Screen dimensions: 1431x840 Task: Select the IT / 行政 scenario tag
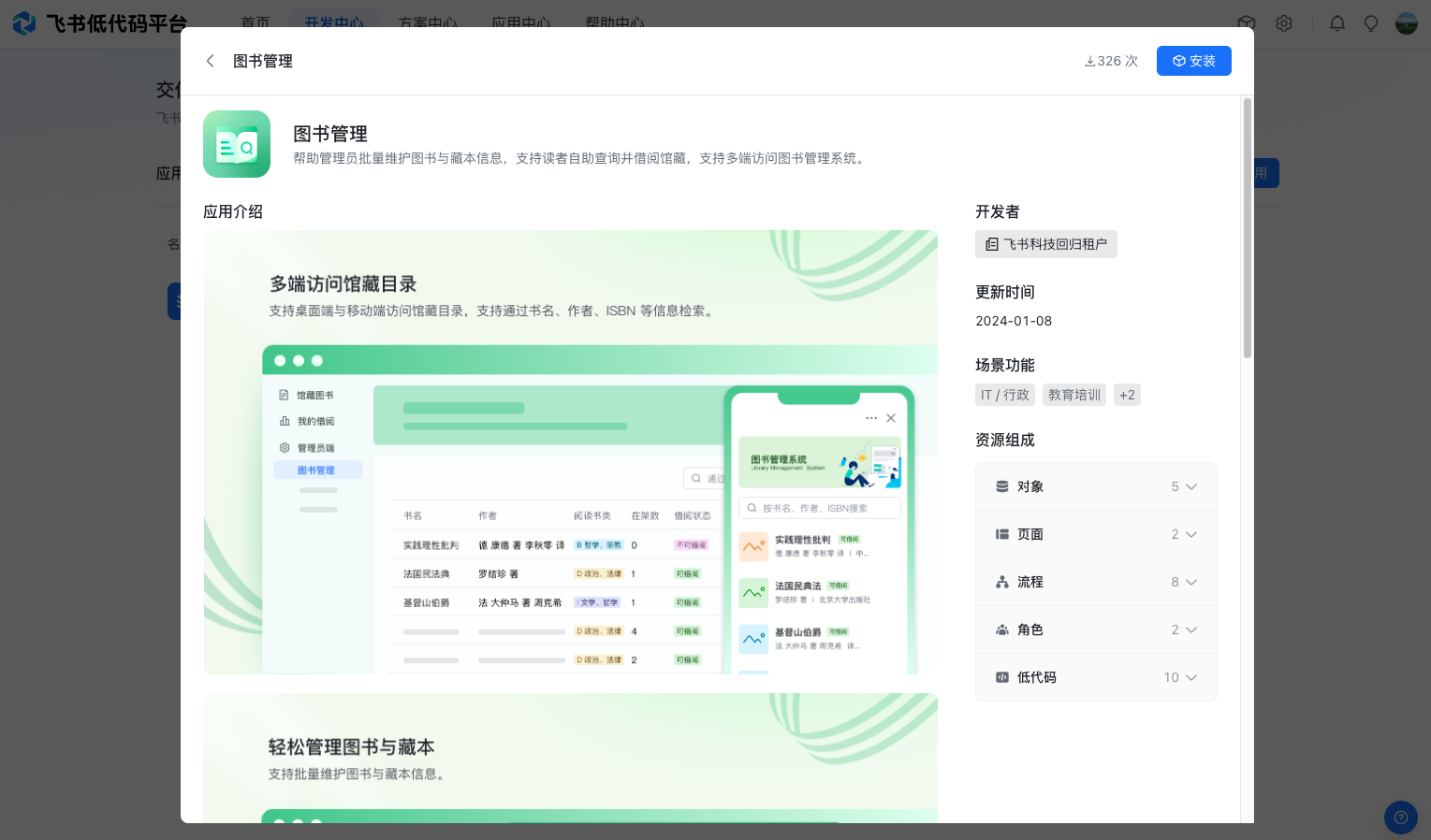tap(1004, 395)
